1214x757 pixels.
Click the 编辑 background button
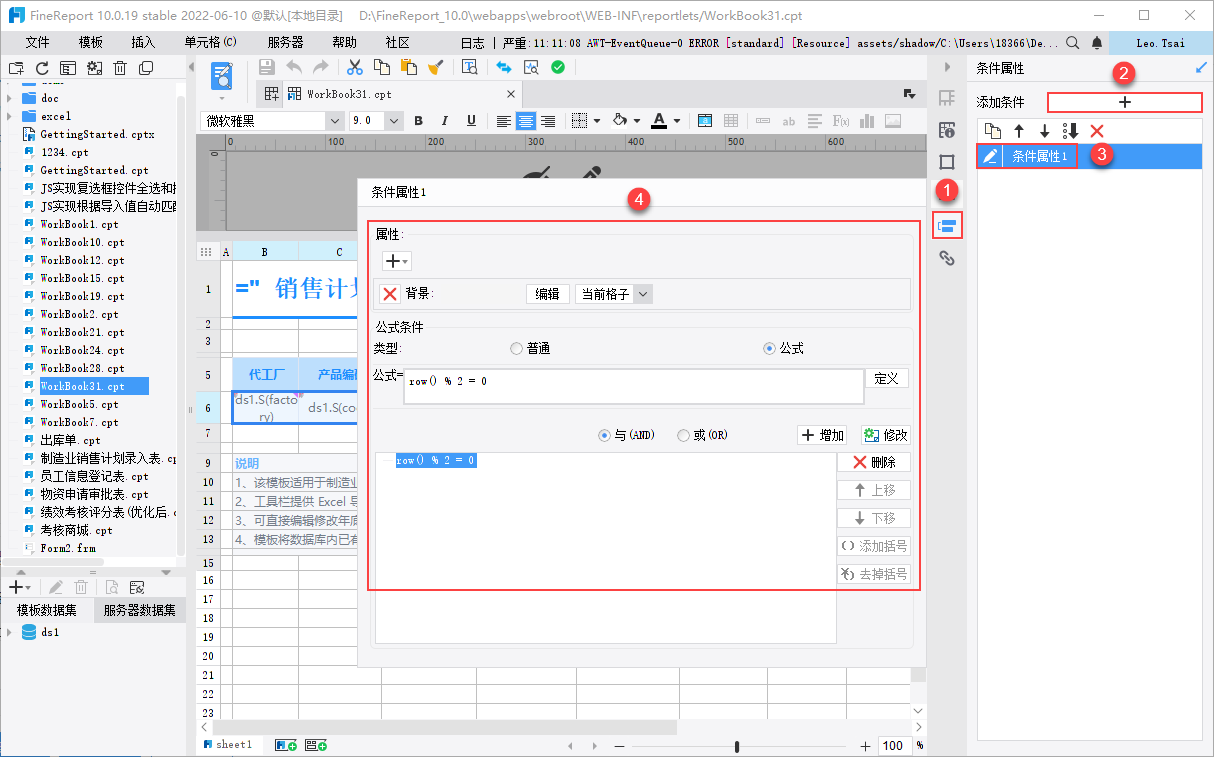[547, 294]
